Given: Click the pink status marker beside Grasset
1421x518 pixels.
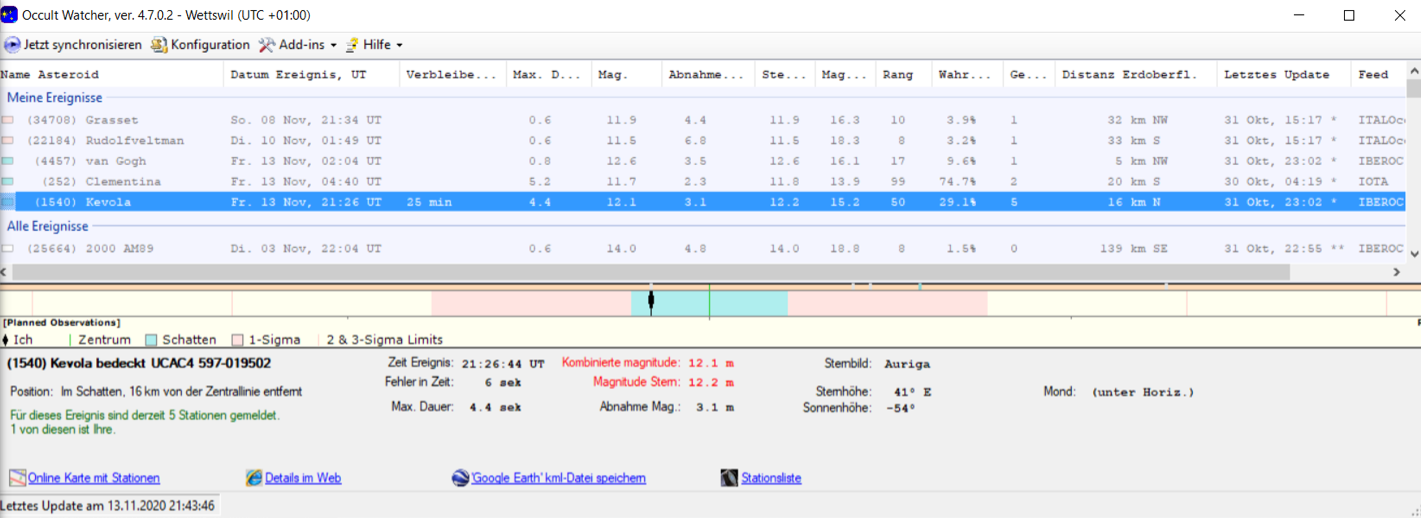Looking at the screenshot, I should tap(8, 120).
